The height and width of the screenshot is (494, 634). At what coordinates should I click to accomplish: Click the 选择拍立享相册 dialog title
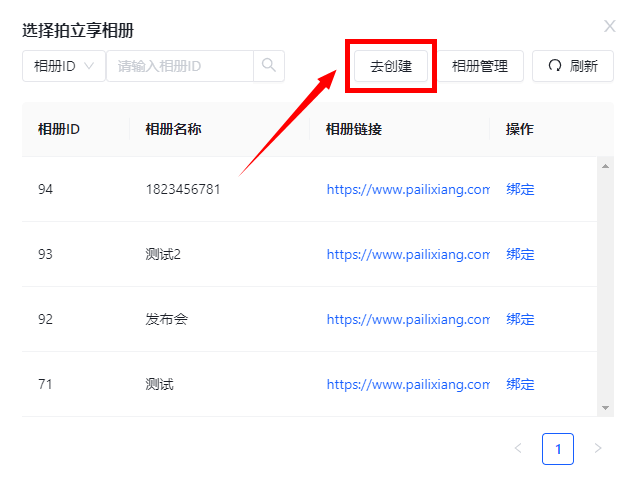point(78,30)
